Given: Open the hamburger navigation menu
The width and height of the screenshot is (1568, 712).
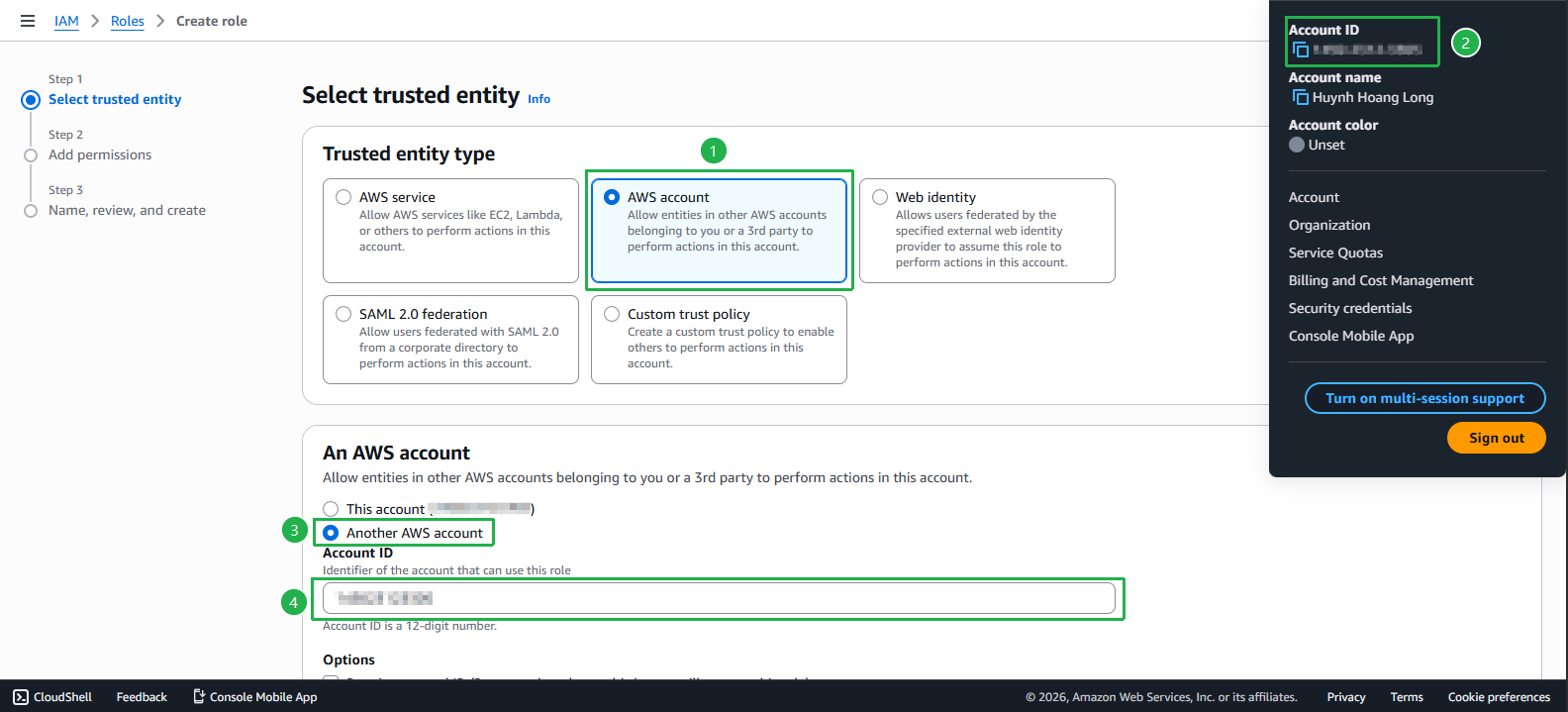Looking at the screenshot, I should [28, 21].
